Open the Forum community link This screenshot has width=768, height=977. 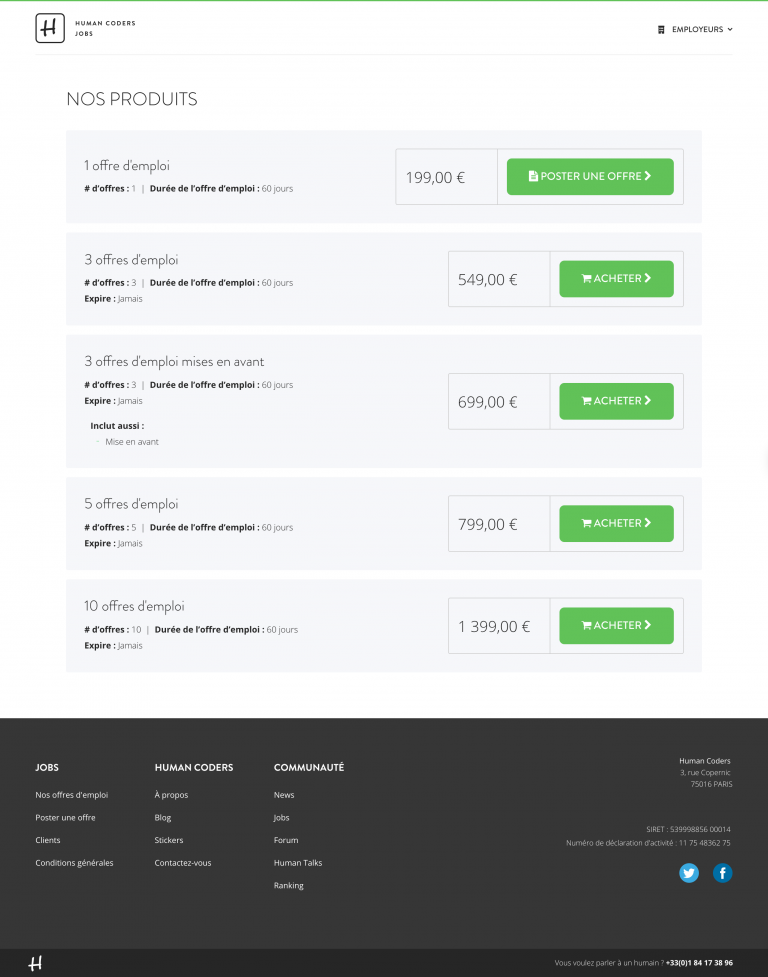[x=286, y=840]
